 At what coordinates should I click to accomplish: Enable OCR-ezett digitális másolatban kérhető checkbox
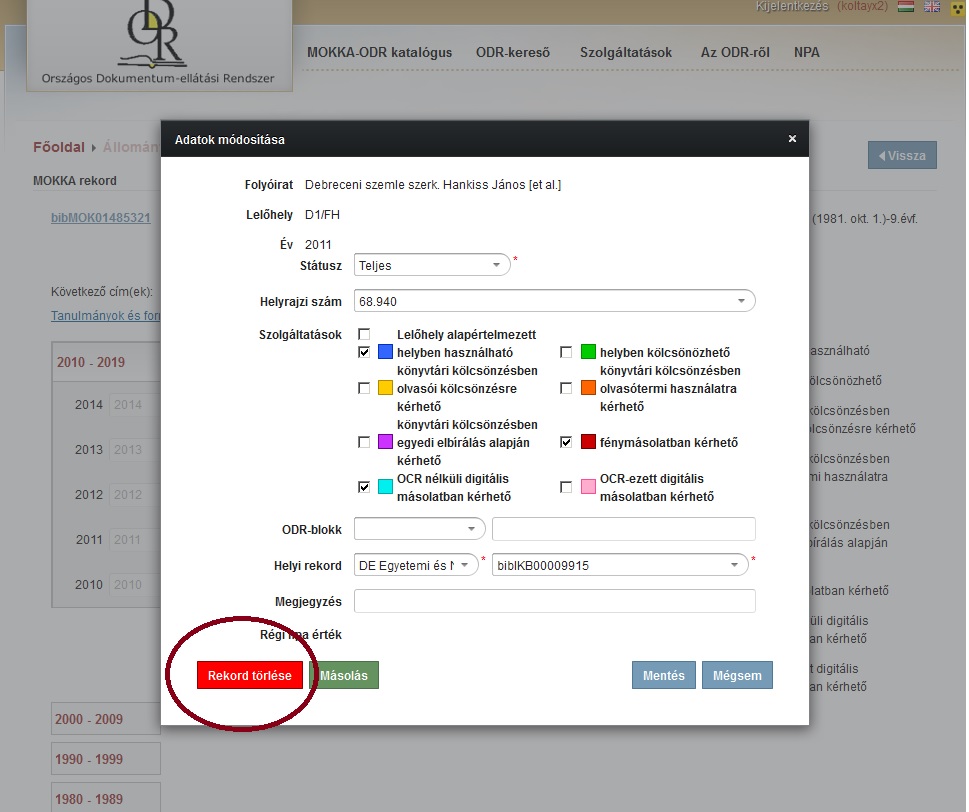567,487
